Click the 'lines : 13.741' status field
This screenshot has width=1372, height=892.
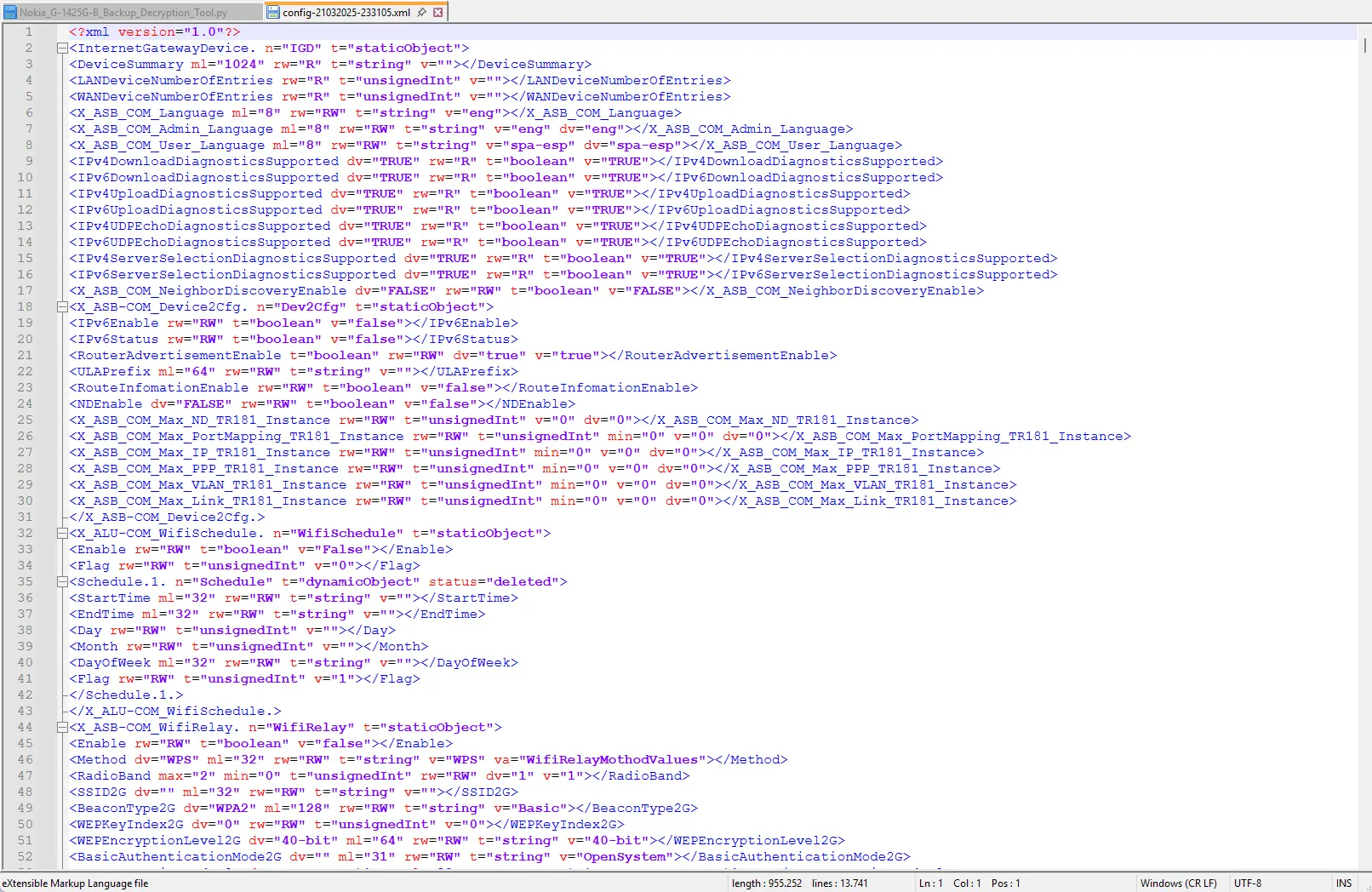840,883
